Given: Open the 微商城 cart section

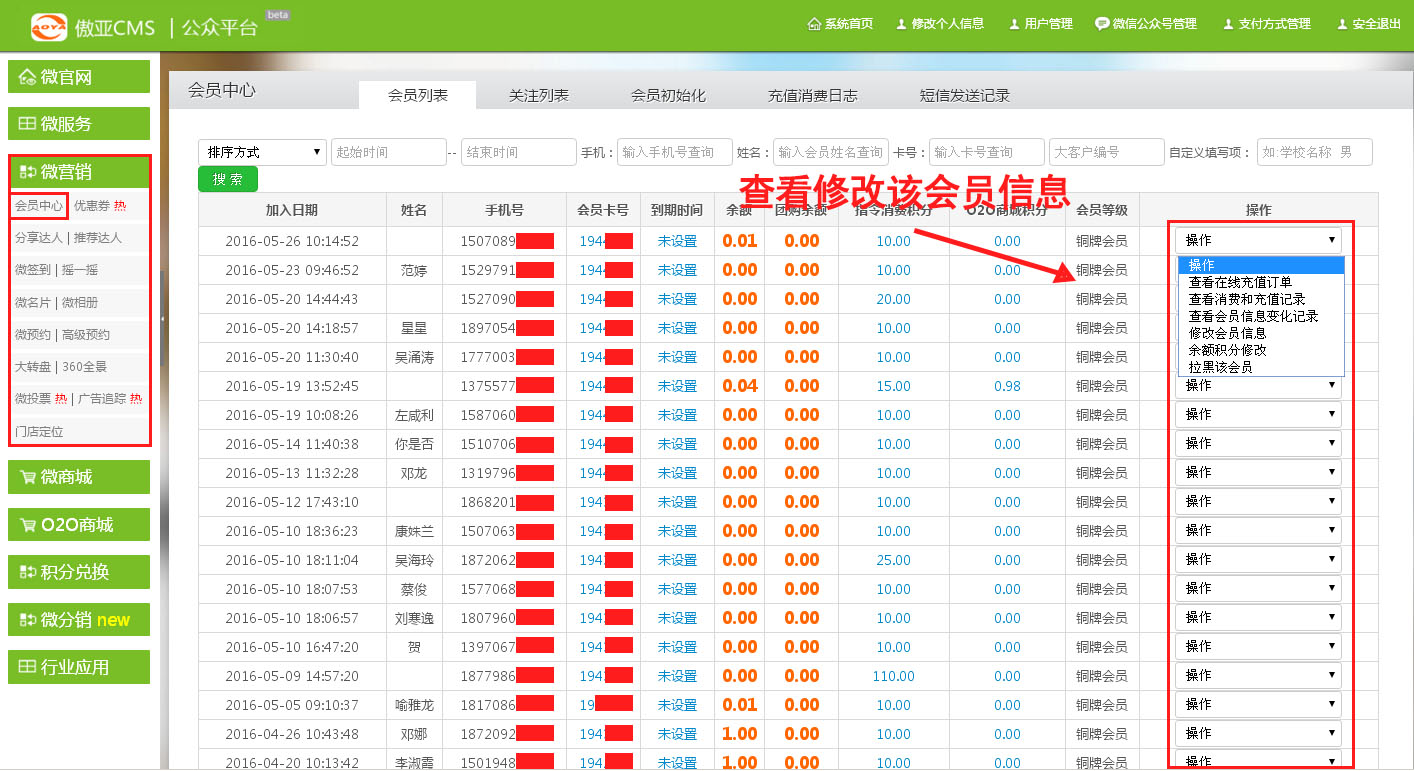Looking at the screenshot, I should [79, 477].
